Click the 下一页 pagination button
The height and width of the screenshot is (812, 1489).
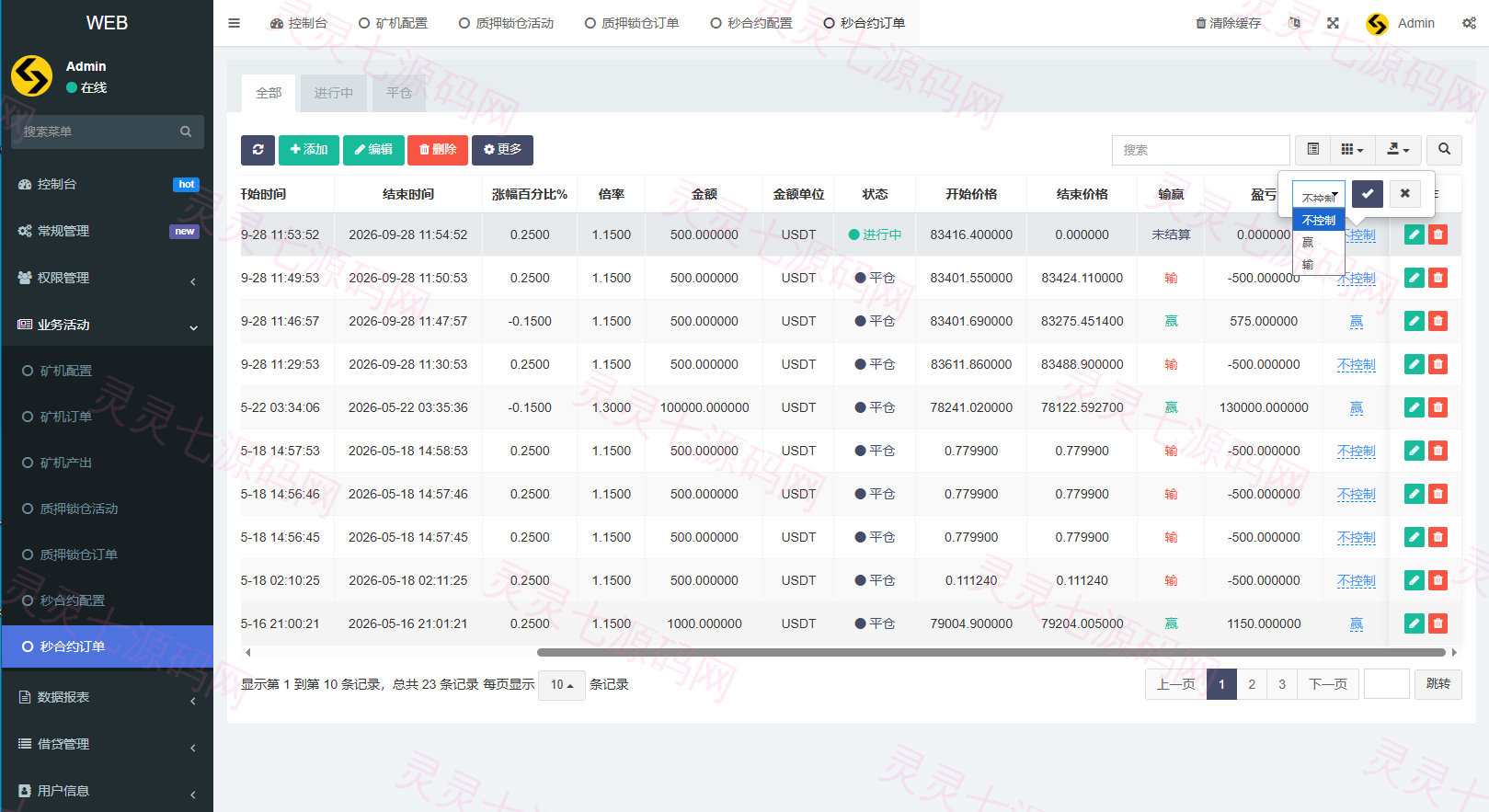[1328, 684]
